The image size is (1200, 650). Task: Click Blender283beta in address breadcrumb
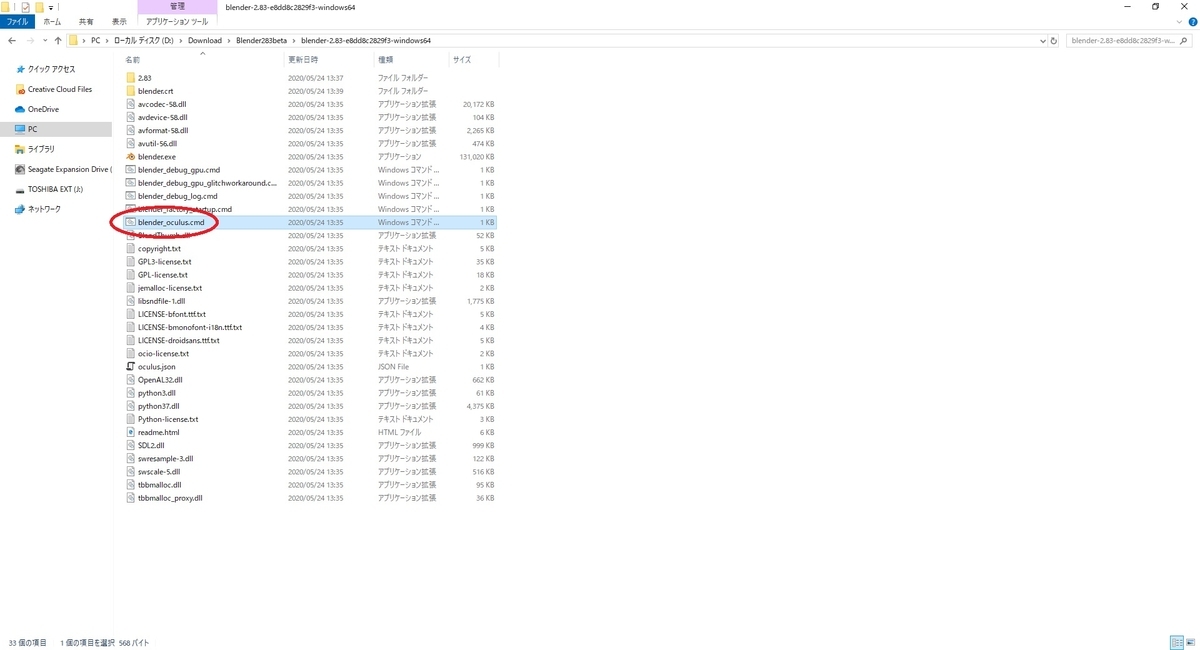pos(263,41)
